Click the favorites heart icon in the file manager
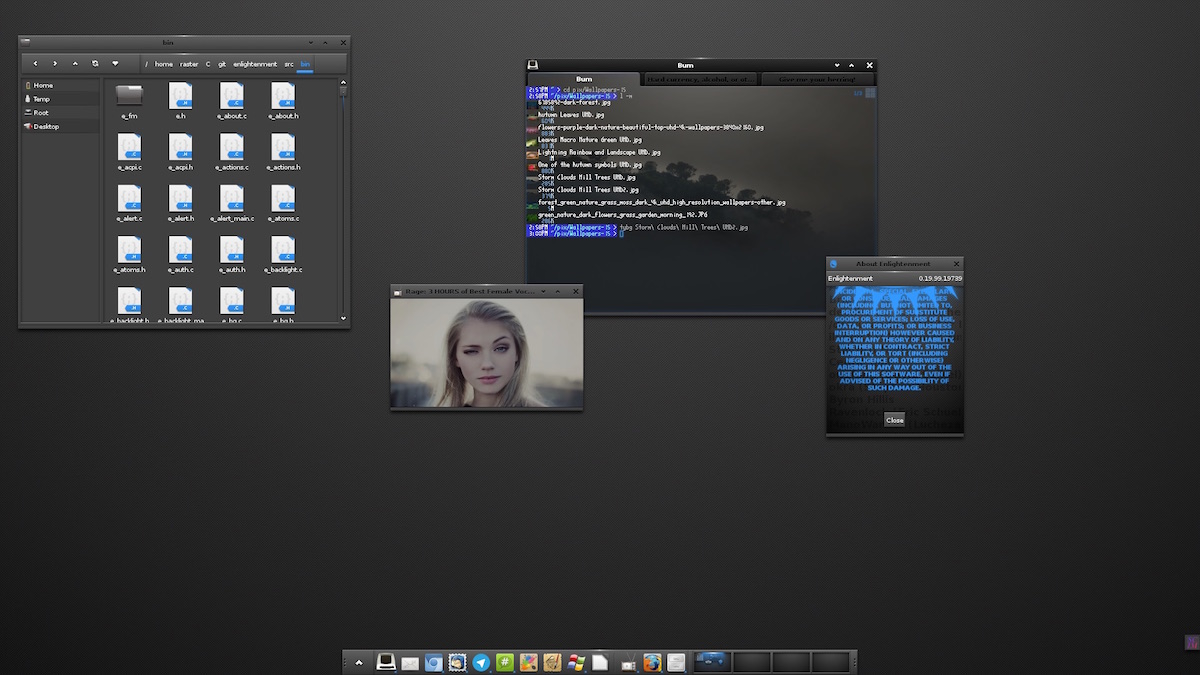The image size is (1200, 675). click(x=115, y=63)
